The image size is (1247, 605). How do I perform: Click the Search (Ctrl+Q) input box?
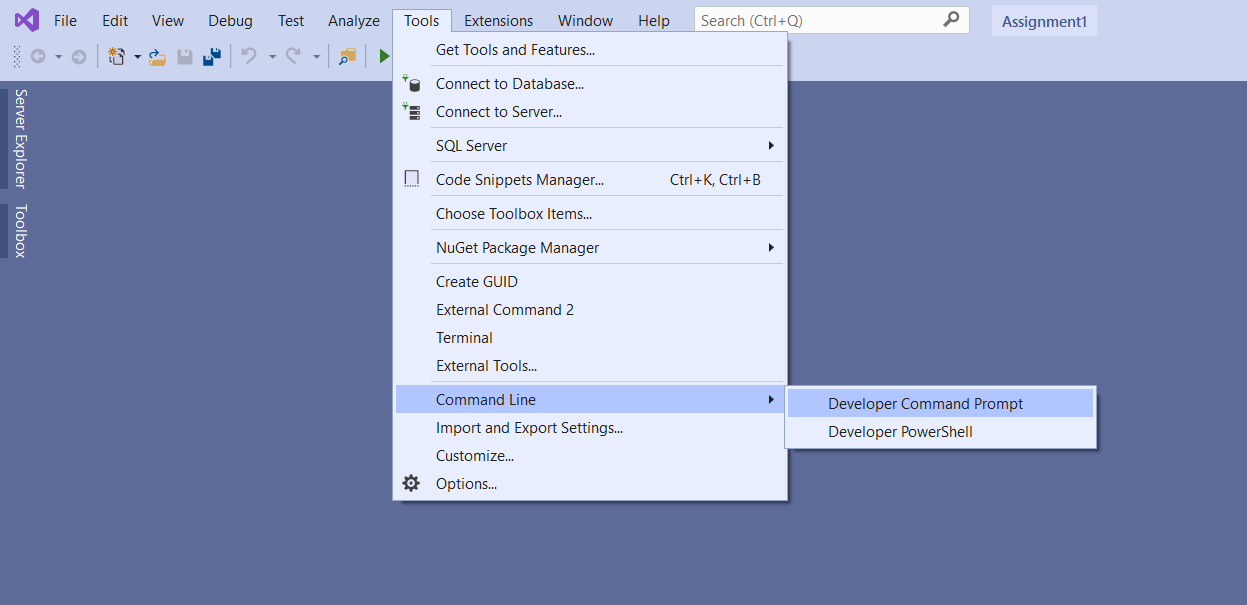(x=818, y=21)
